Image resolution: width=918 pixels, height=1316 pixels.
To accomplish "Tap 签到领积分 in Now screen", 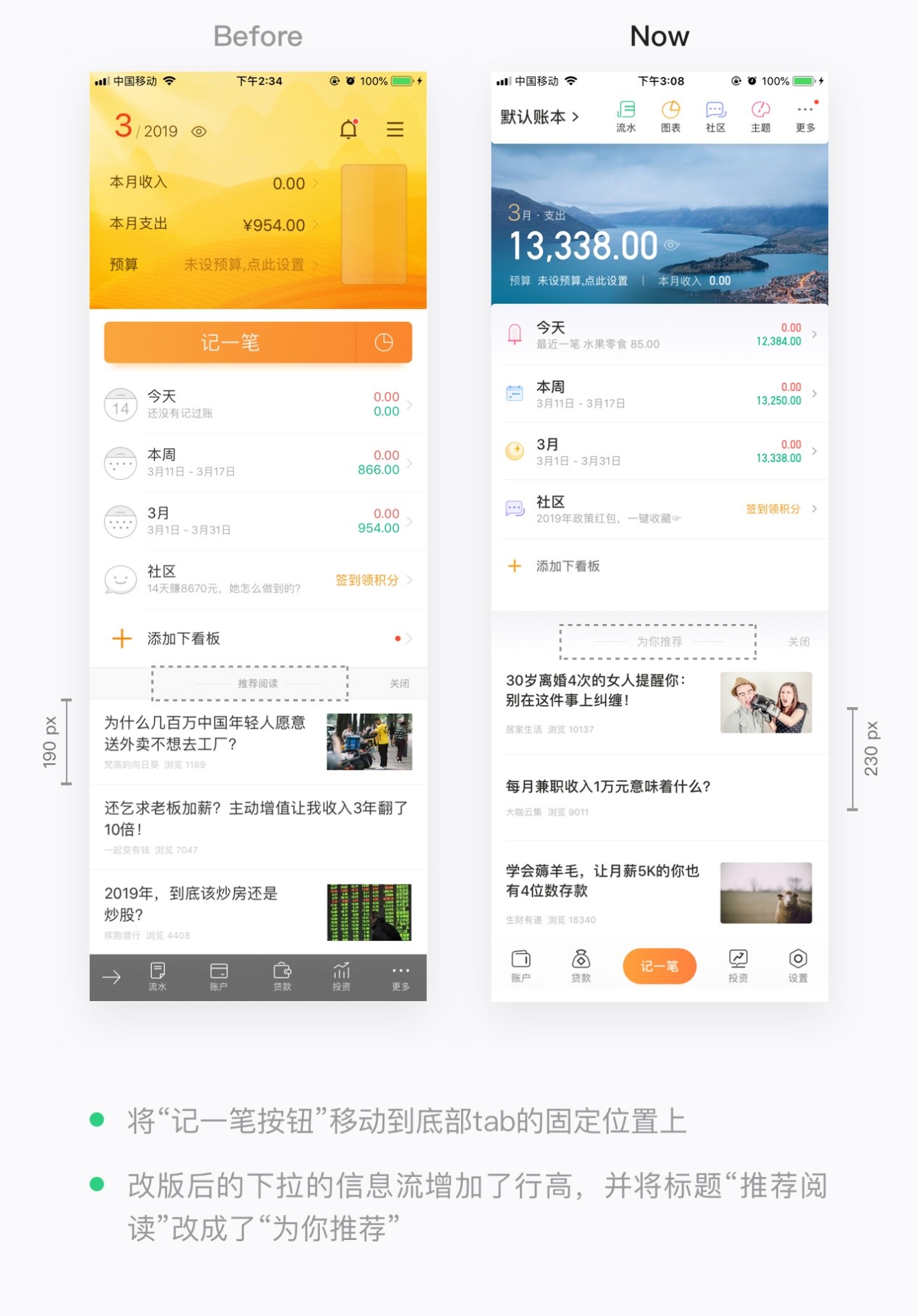I will pyautogui.click(x=773, y=509).
